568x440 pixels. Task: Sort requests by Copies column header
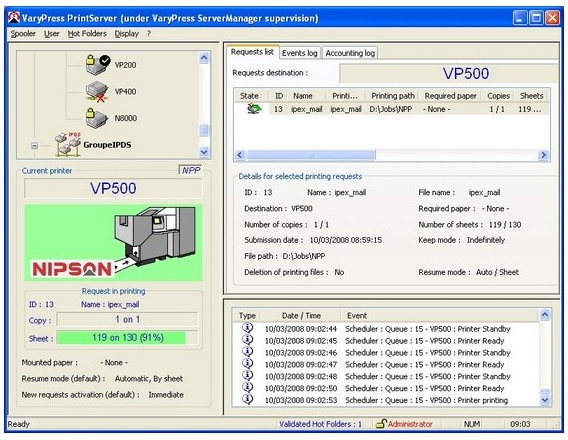coord(498,96)
